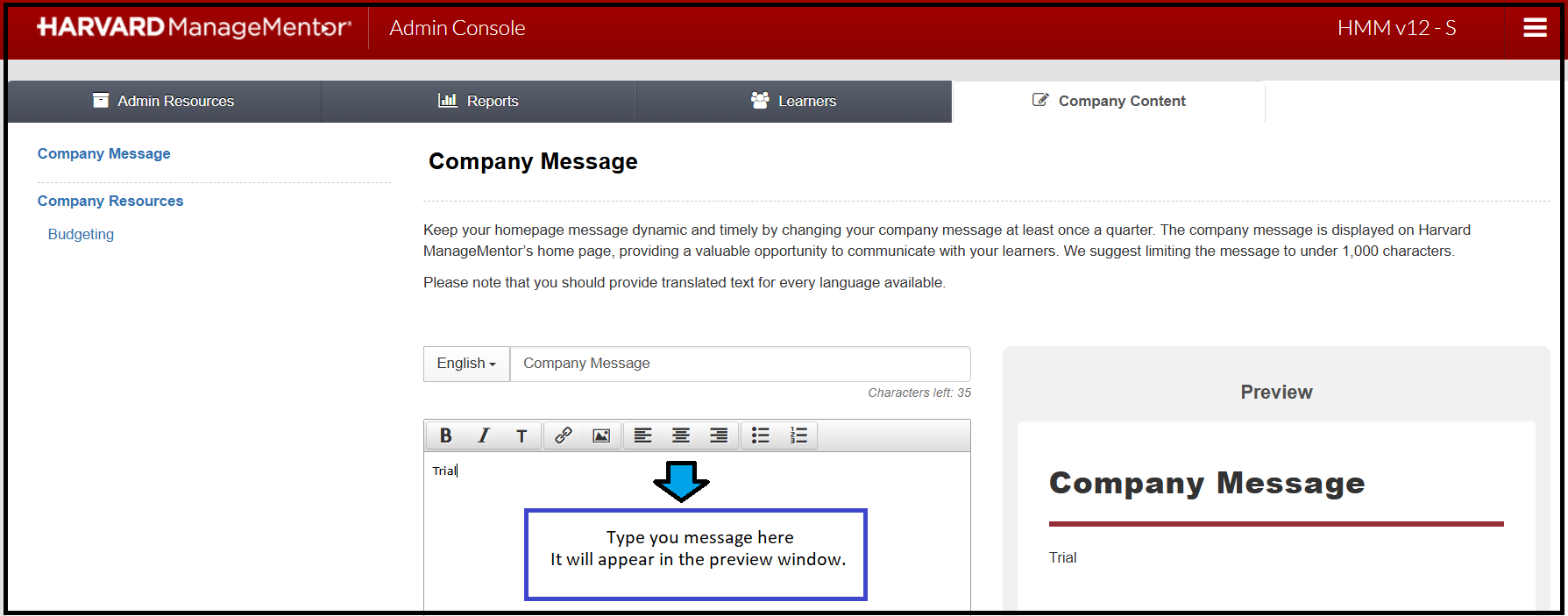Center align text in editor

point(681,435)
